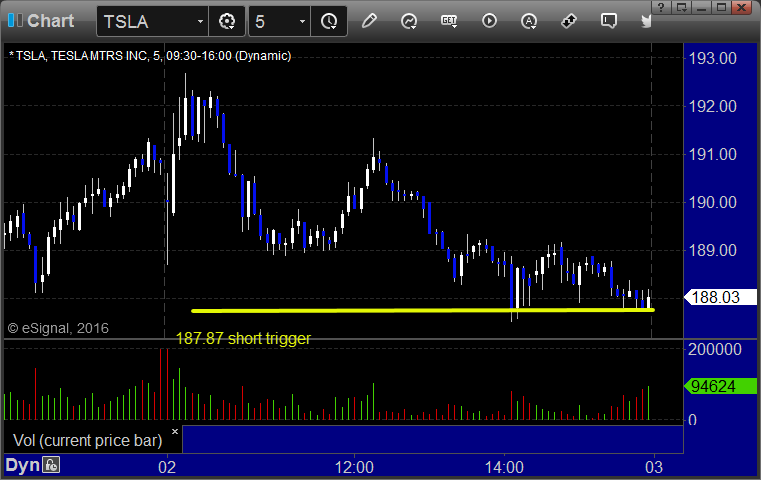Select the pencil drawing tool

point(369,21)
